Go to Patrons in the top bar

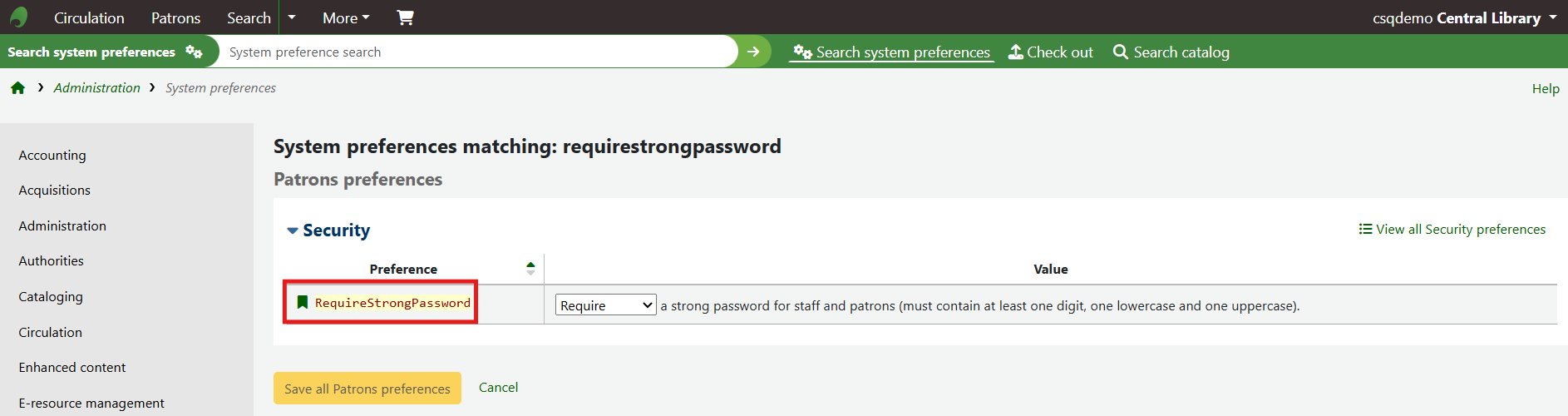175,17
